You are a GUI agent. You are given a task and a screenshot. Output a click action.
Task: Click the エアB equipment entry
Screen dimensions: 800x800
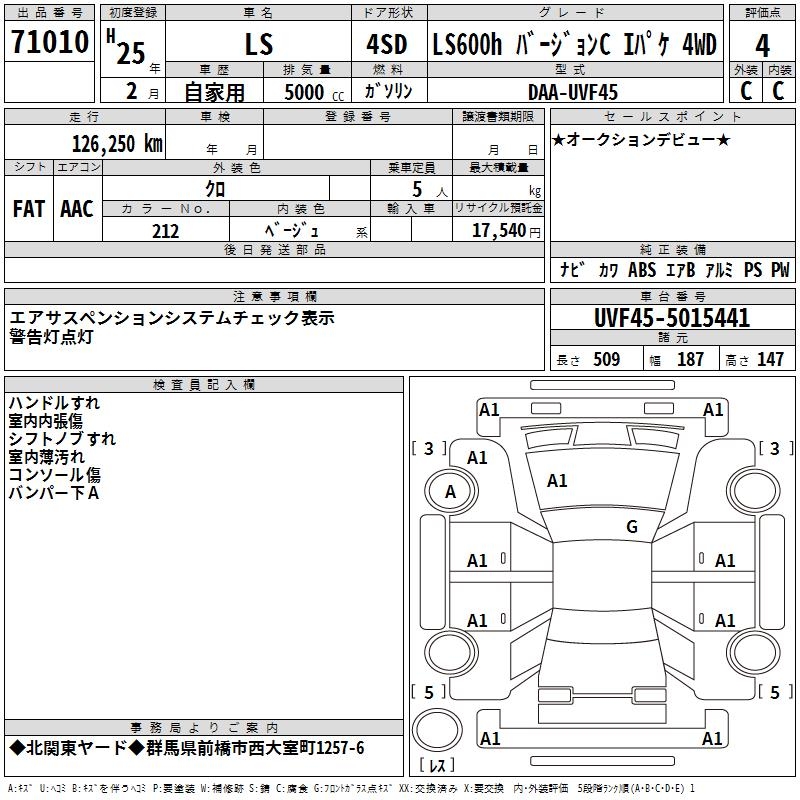681,269
